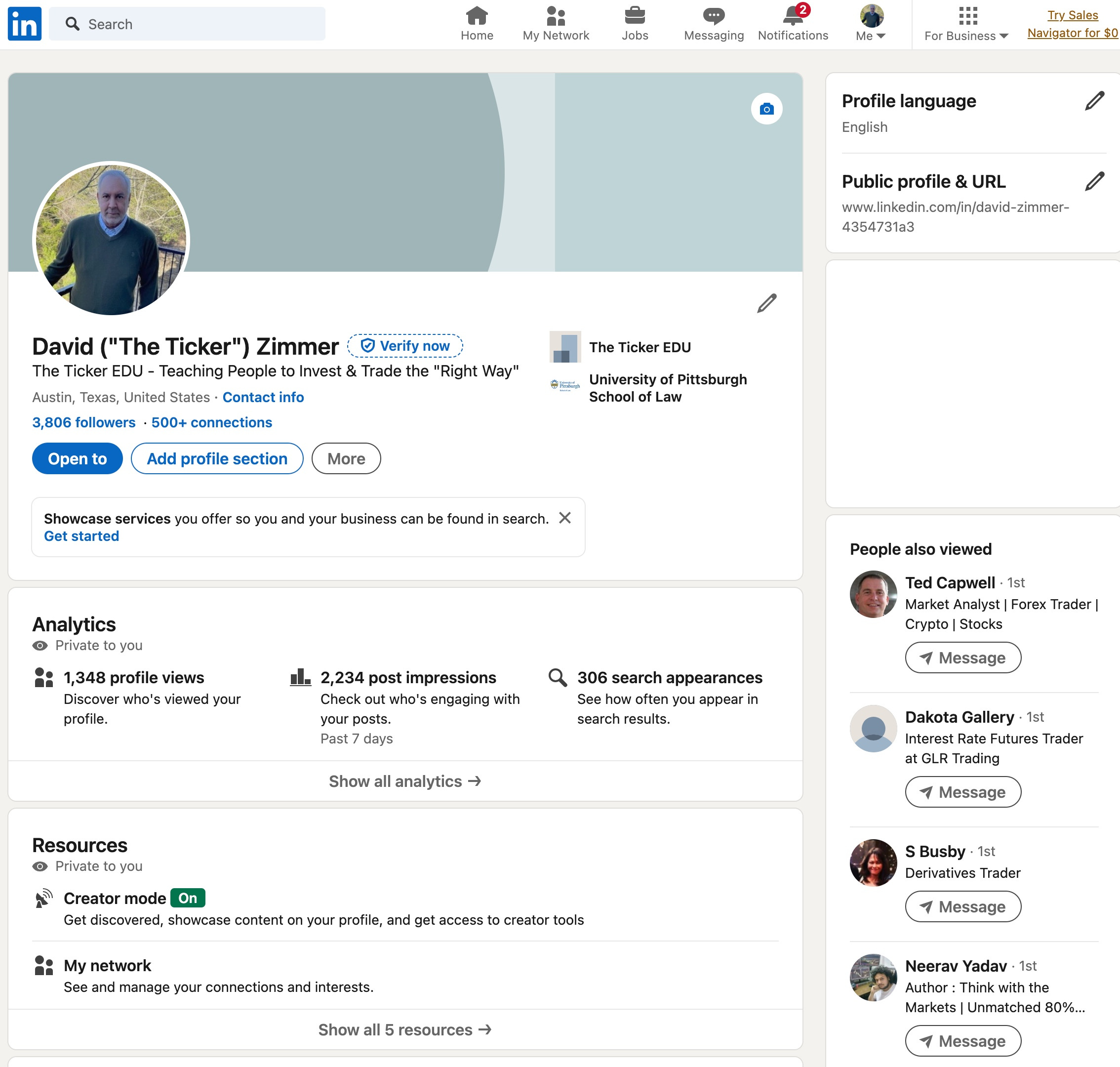Image resolution: width=1120 pixels, height=1067 pixels.
Task: Message Dakota Gallery
Action: [x=963, y=792]
